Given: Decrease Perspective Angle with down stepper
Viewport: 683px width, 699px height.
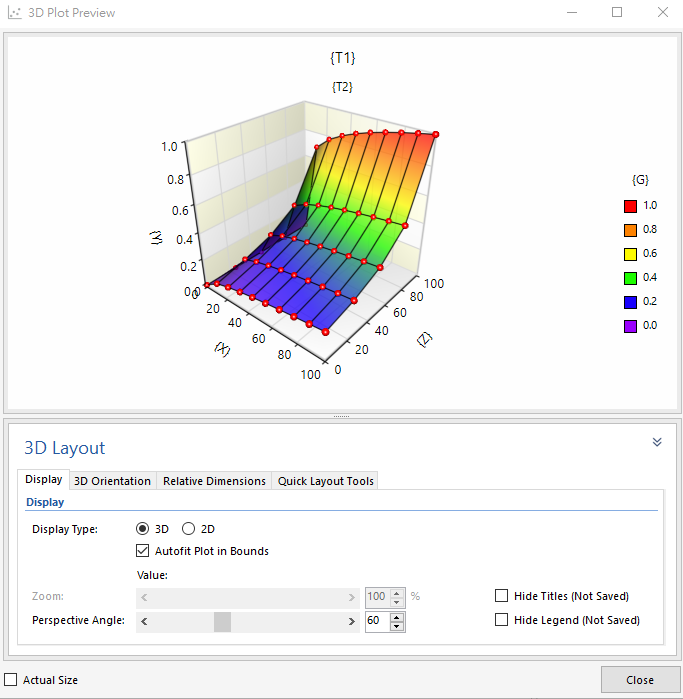Looking at the screenshot, I should point(396,626).
